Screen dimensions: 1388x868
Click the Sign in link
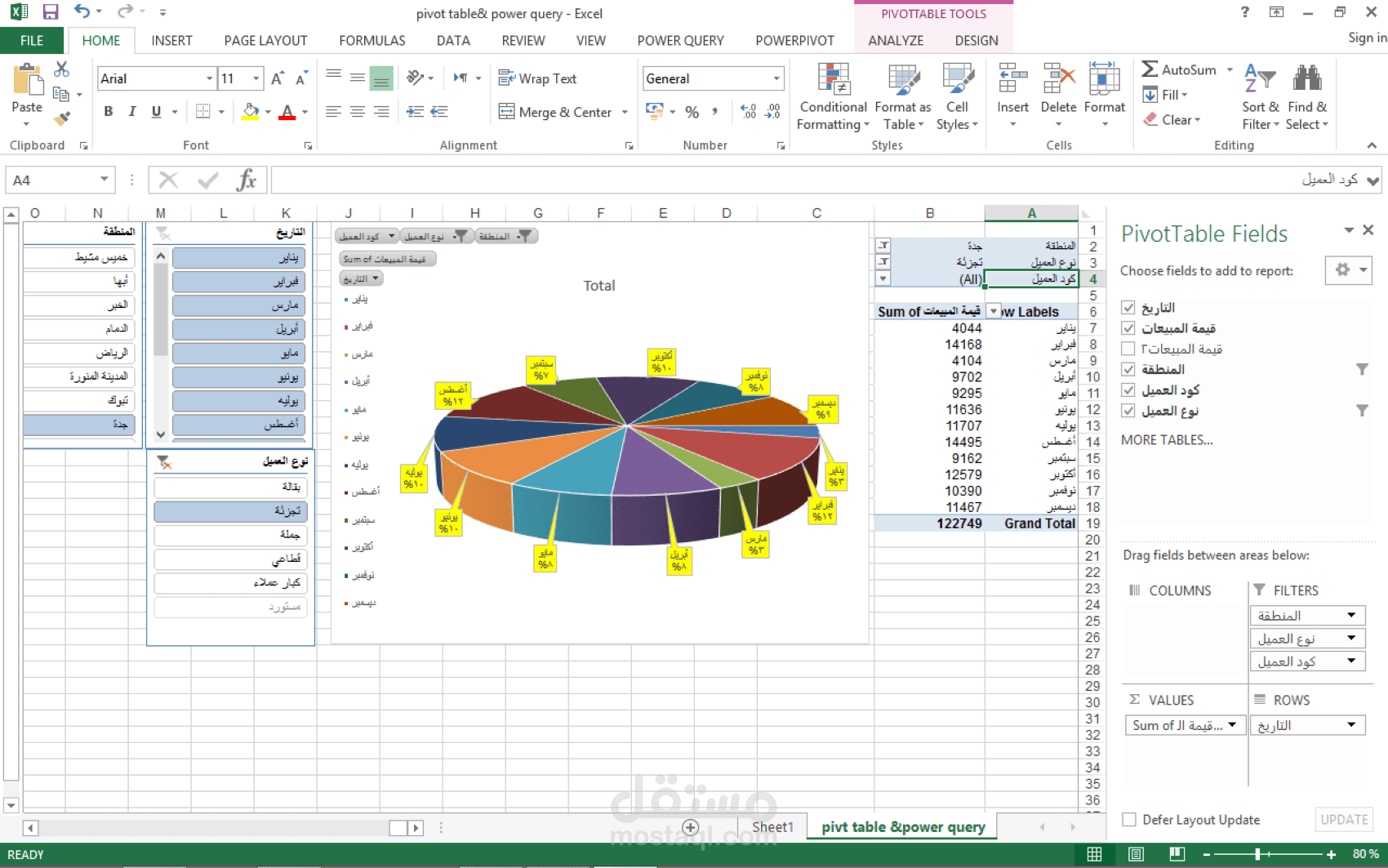(x=1367, y=38)
